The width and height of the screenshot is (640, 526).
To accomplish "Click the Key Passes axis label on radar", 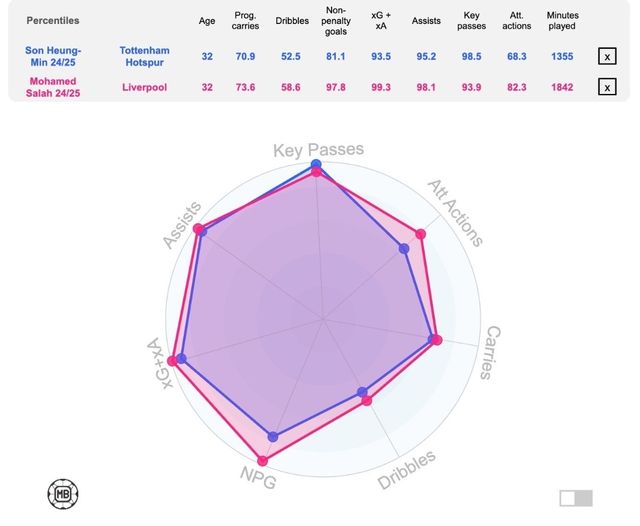I will click(x=318, y=150).
